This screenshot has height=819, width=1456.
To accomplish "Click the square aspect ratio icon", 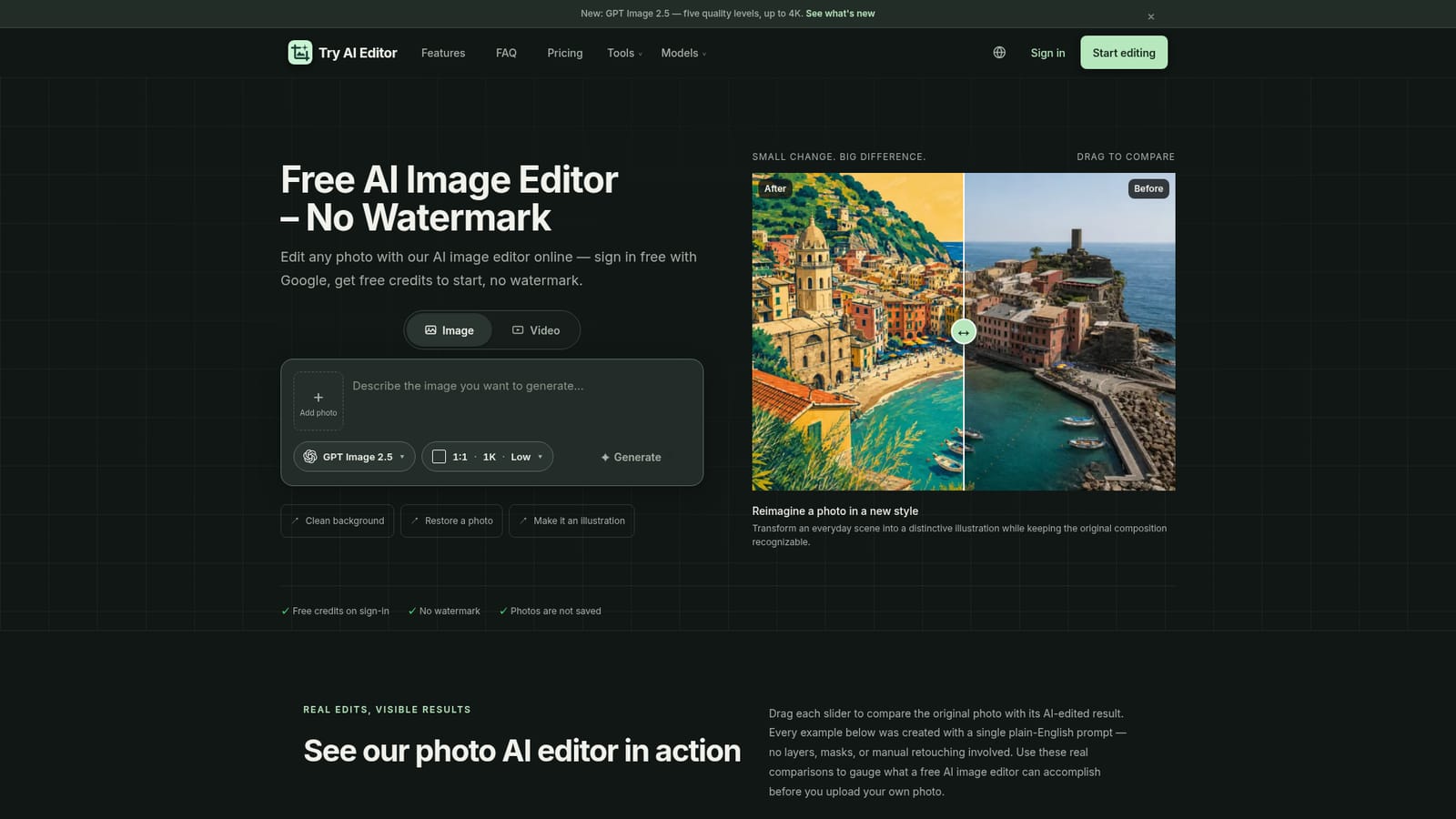I will (x=439, y=457).
